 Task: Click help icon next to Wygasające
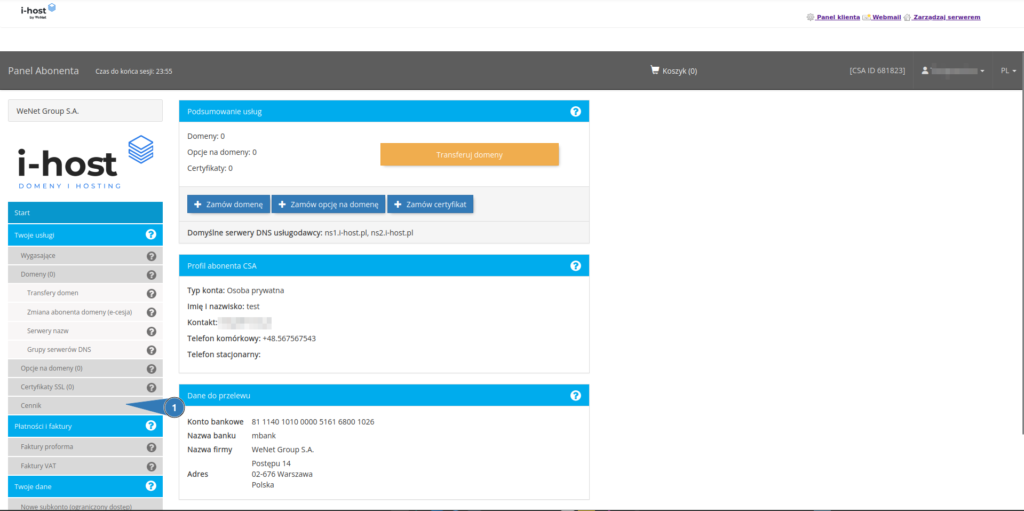[x=151, y=256]
